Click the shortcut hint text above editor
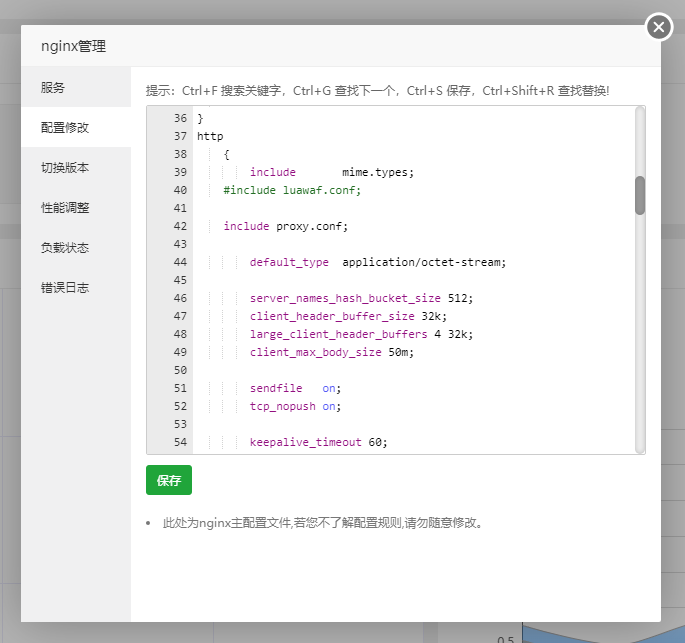685x643 pixels. pos(377,90)
